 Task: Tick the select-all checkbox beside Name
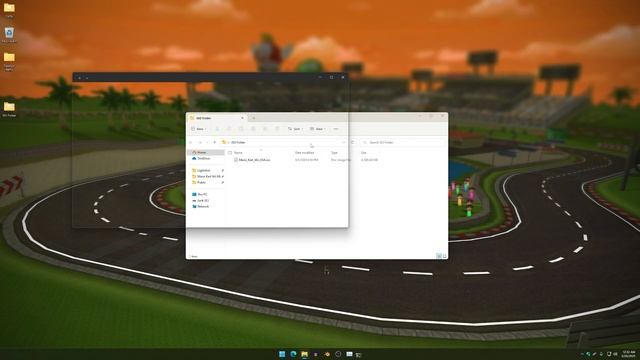(230, 153)
